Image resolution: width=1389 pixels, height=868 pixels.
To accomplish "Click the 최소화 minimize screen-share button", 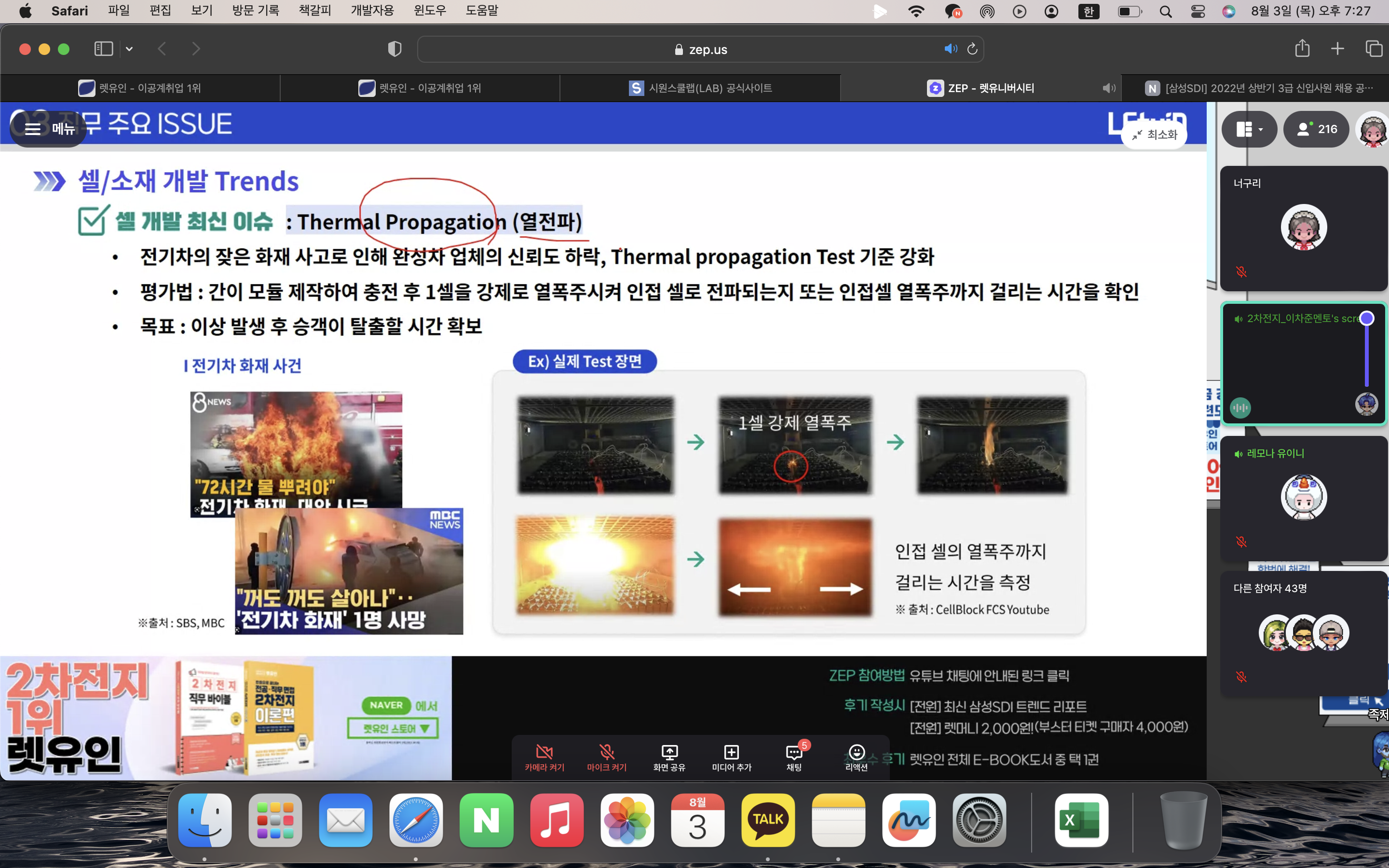I will click(x=1155, y=135).
